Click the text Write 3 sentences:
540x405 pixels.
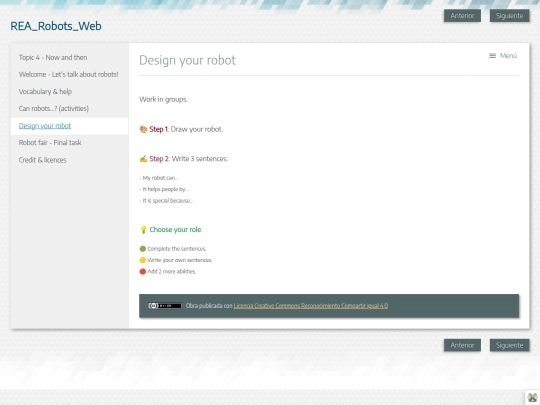pos(200,159)
